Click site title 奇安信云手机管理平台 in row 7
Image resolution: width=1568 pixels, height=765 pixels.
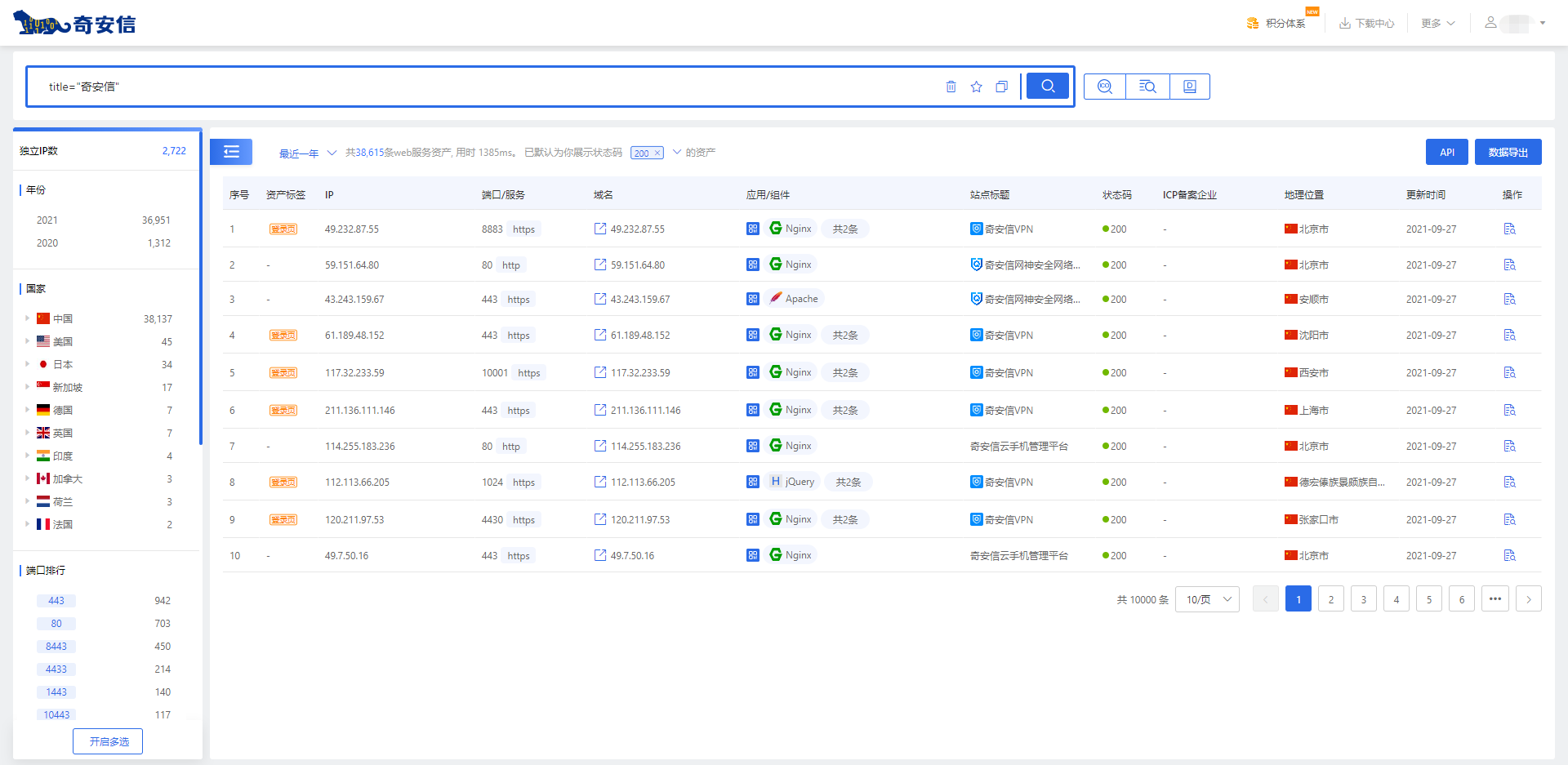tap(1019, 447)
